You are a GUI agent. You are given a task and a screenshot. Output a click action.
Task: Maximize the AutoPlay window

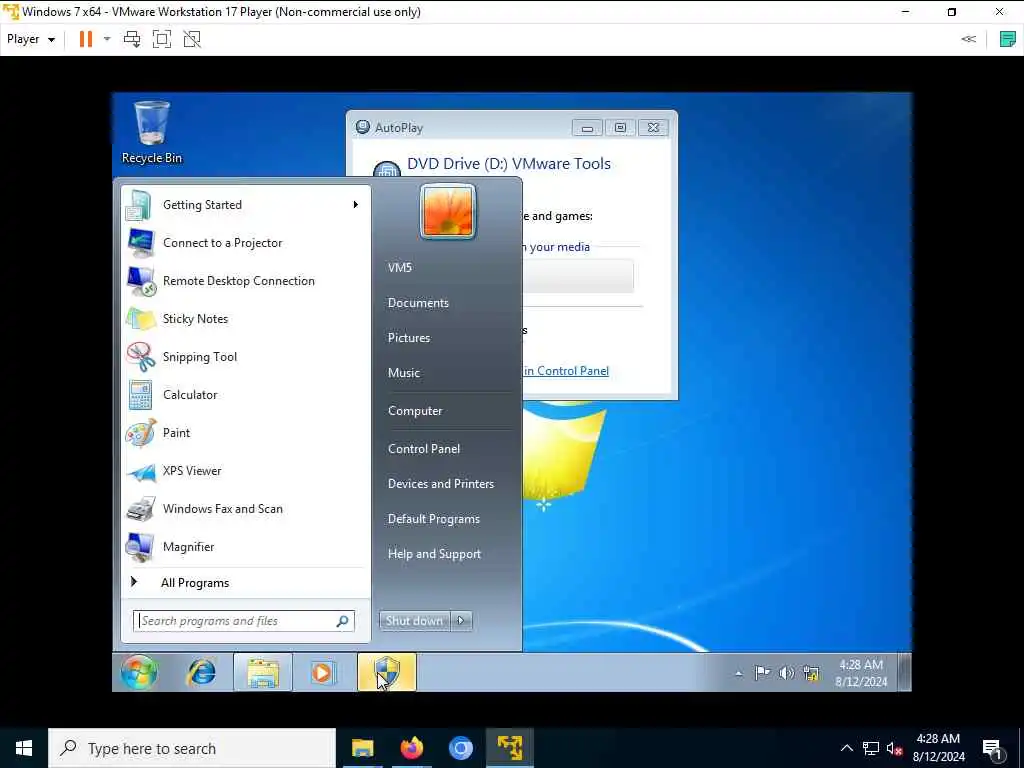[x=620, y=128]
